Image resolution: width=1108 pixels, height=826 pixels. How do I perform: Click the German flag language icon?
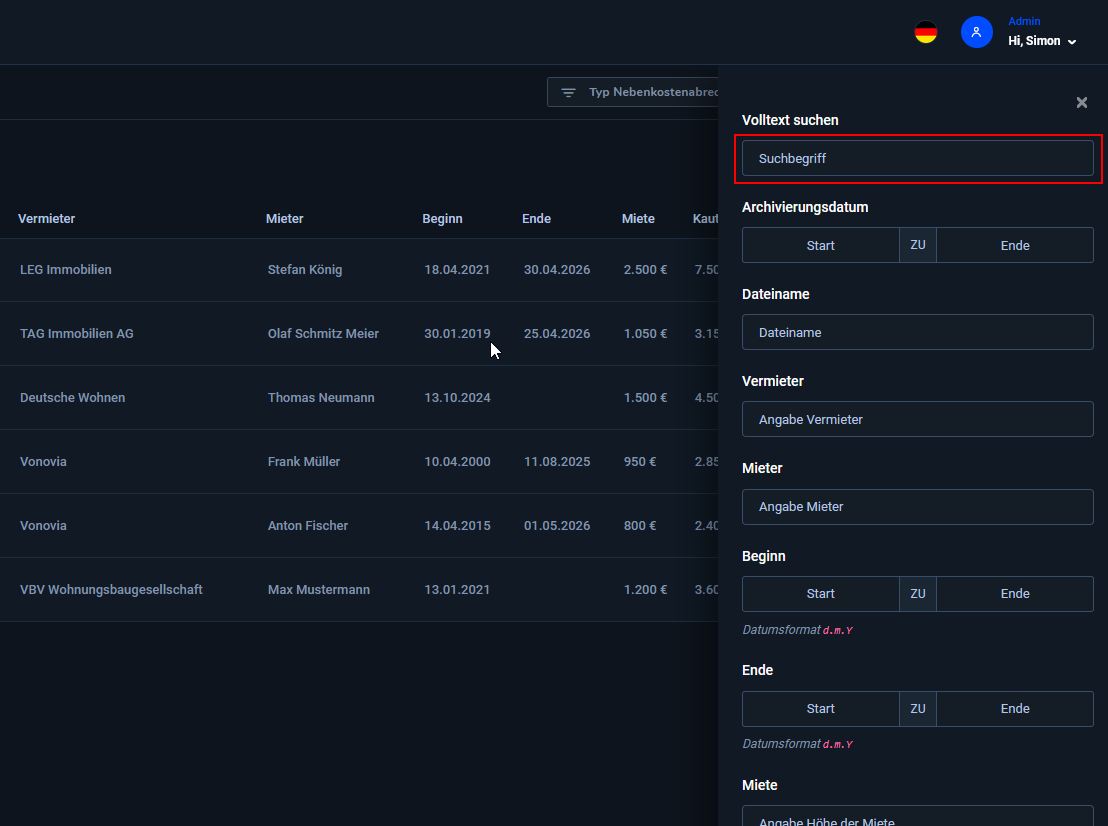click(926, 32)
